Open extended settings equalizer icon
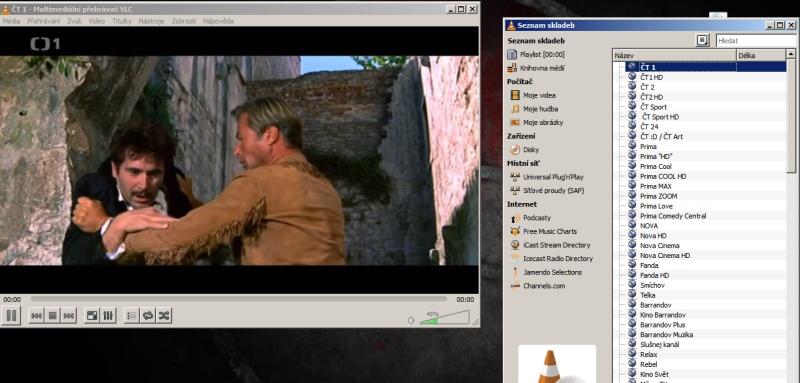 pos(108,316)
